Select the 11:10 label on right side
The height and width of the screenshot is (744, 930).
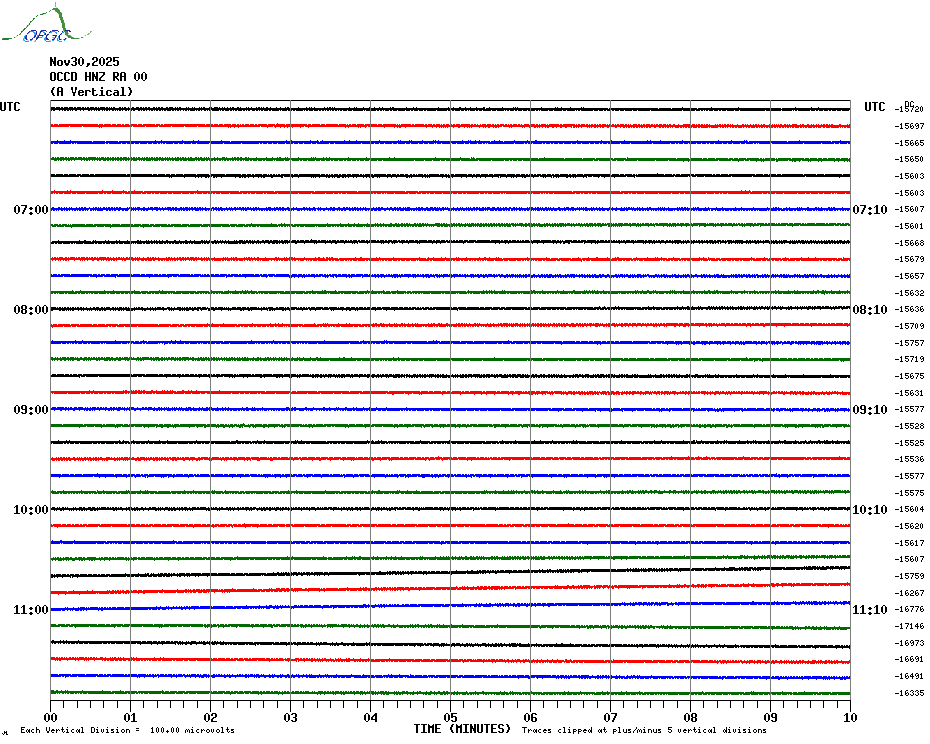[x=869, y=610]
